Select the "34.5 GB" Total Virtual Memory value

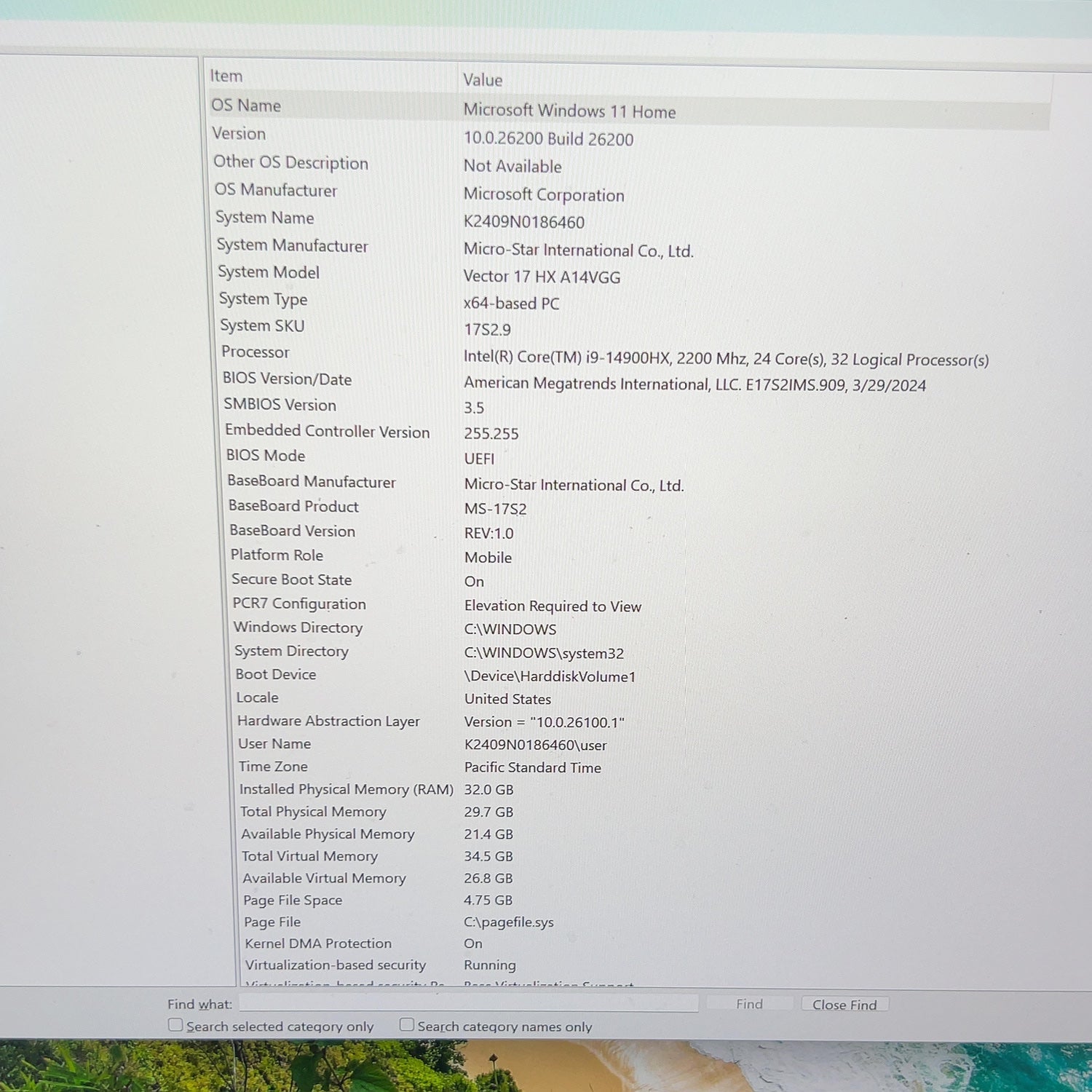pos(488,856)
